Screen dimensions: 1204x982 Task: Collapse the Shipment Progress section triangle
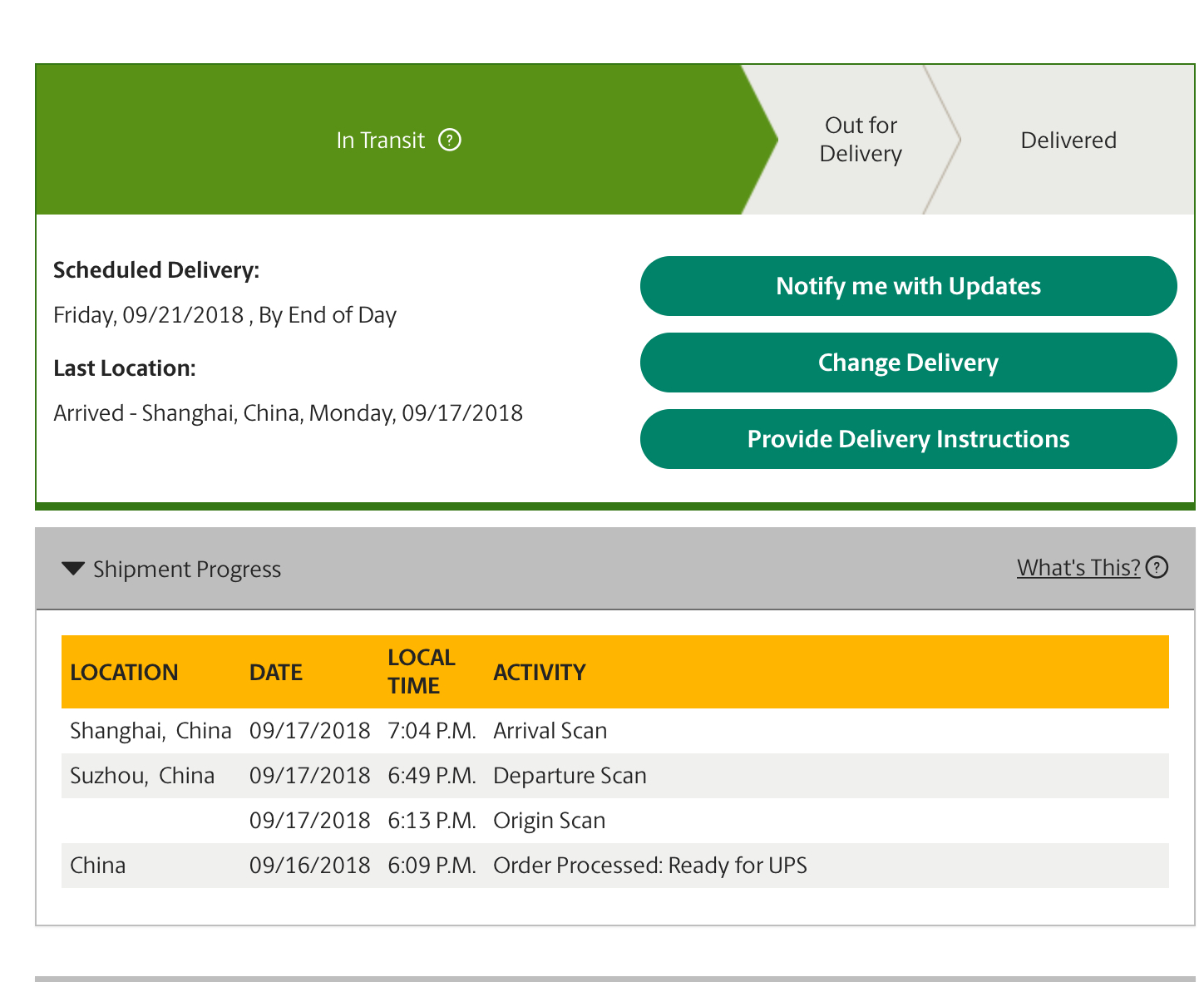pos(73,569)
